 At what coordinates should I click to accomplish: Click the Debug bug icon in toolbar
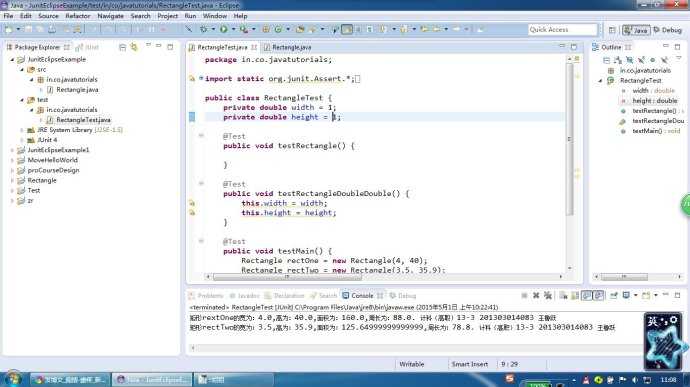pos(203,29)
